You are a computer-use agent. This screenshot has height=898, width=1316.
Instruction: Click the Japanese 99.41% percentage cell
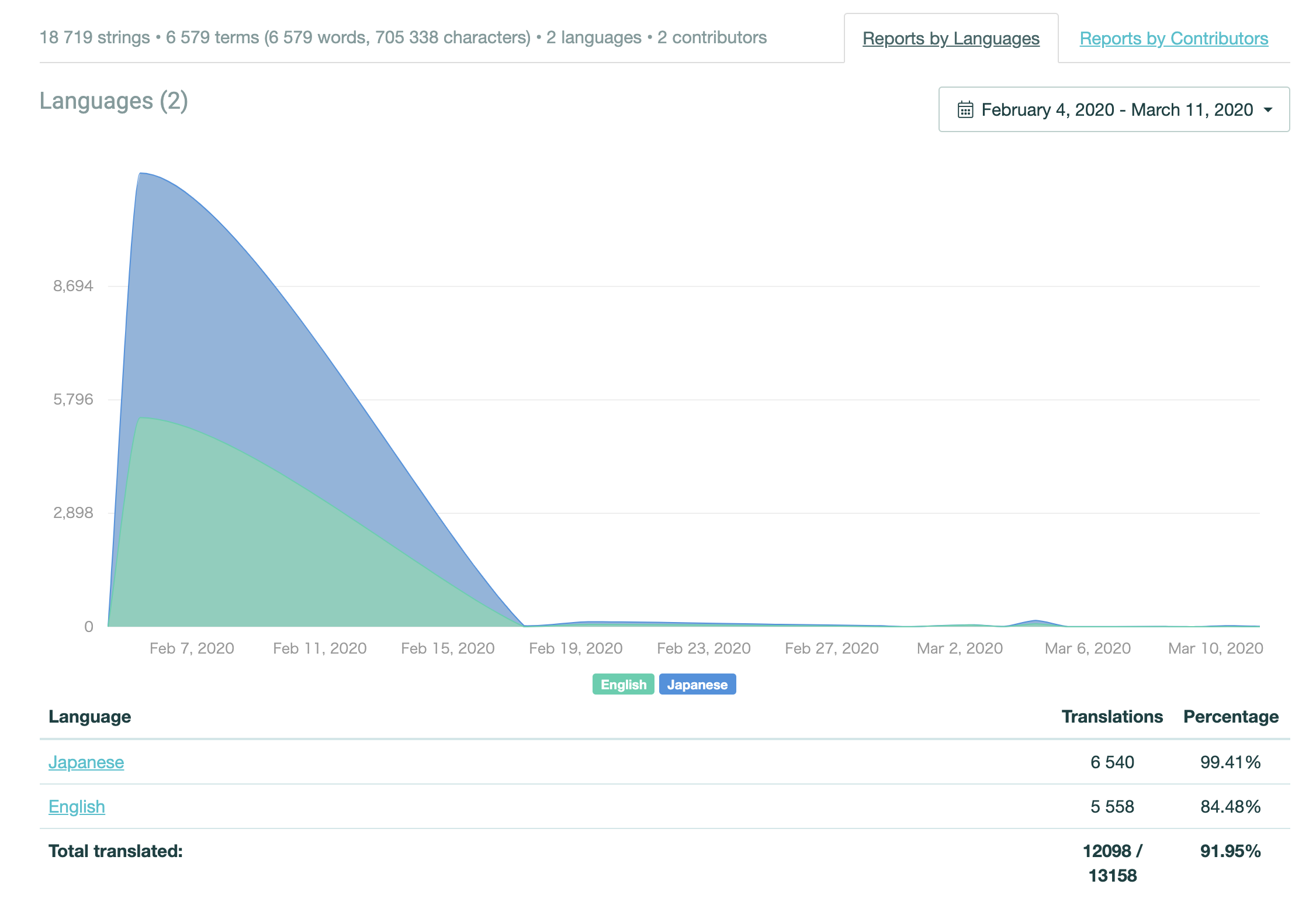[1230, 762]
